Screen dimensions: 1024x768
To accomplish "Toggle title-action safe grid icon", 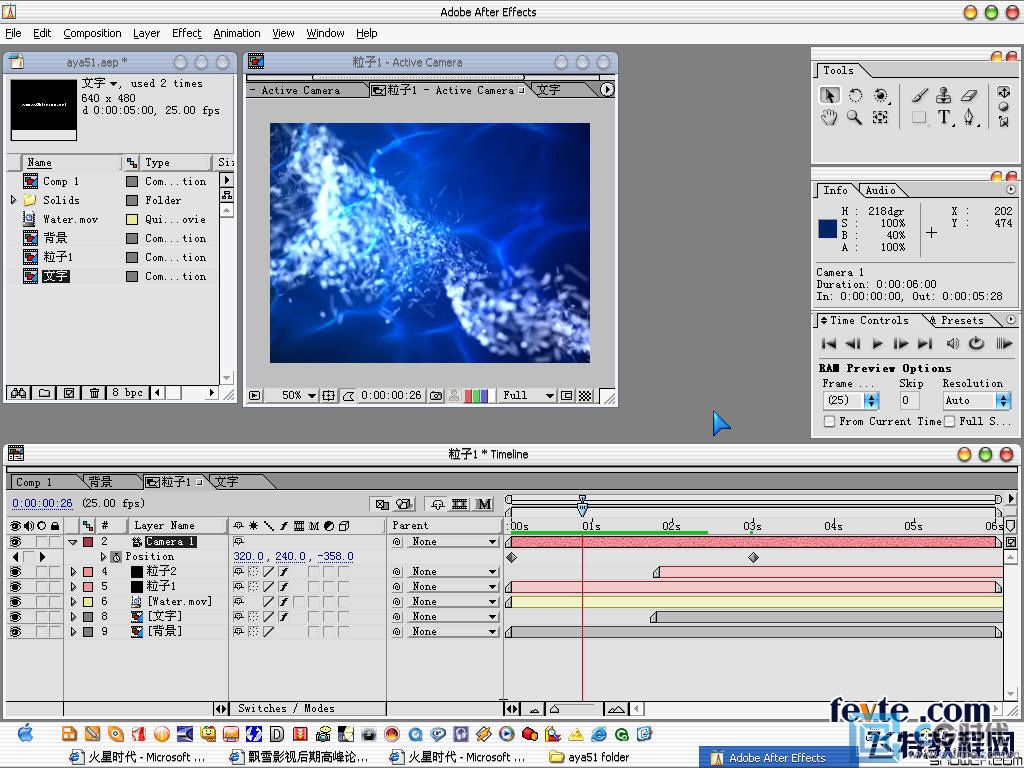I will pyautogui.click(x=328, y=396).
